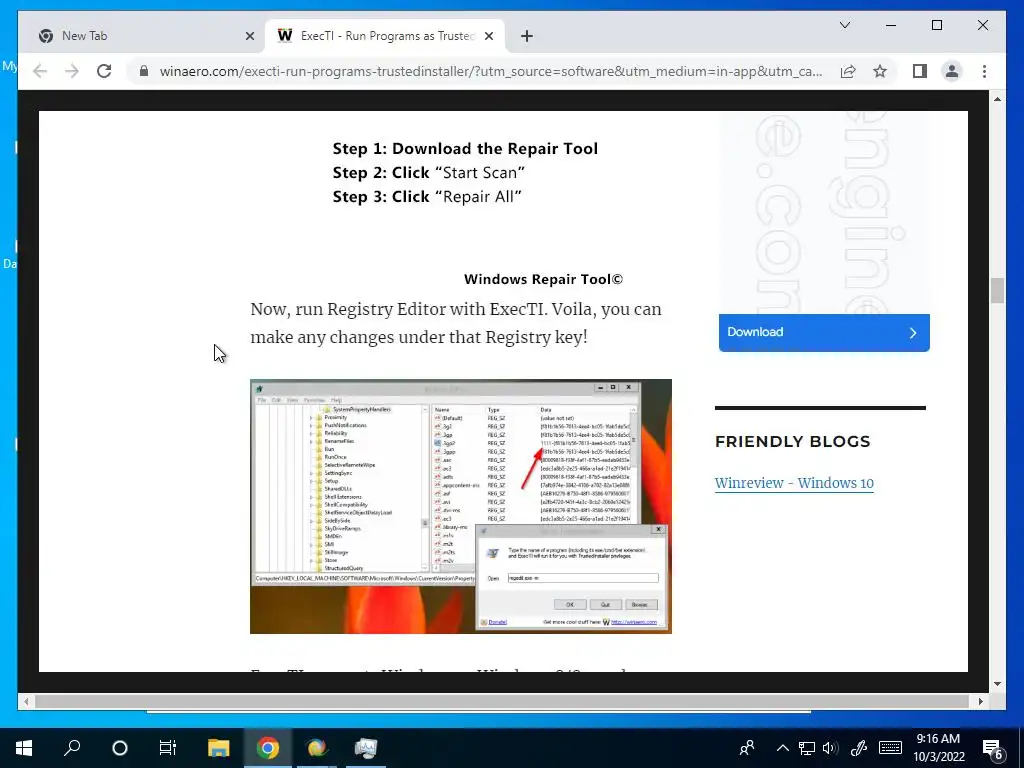Click the browser forward arrow

tap(72, 71)
